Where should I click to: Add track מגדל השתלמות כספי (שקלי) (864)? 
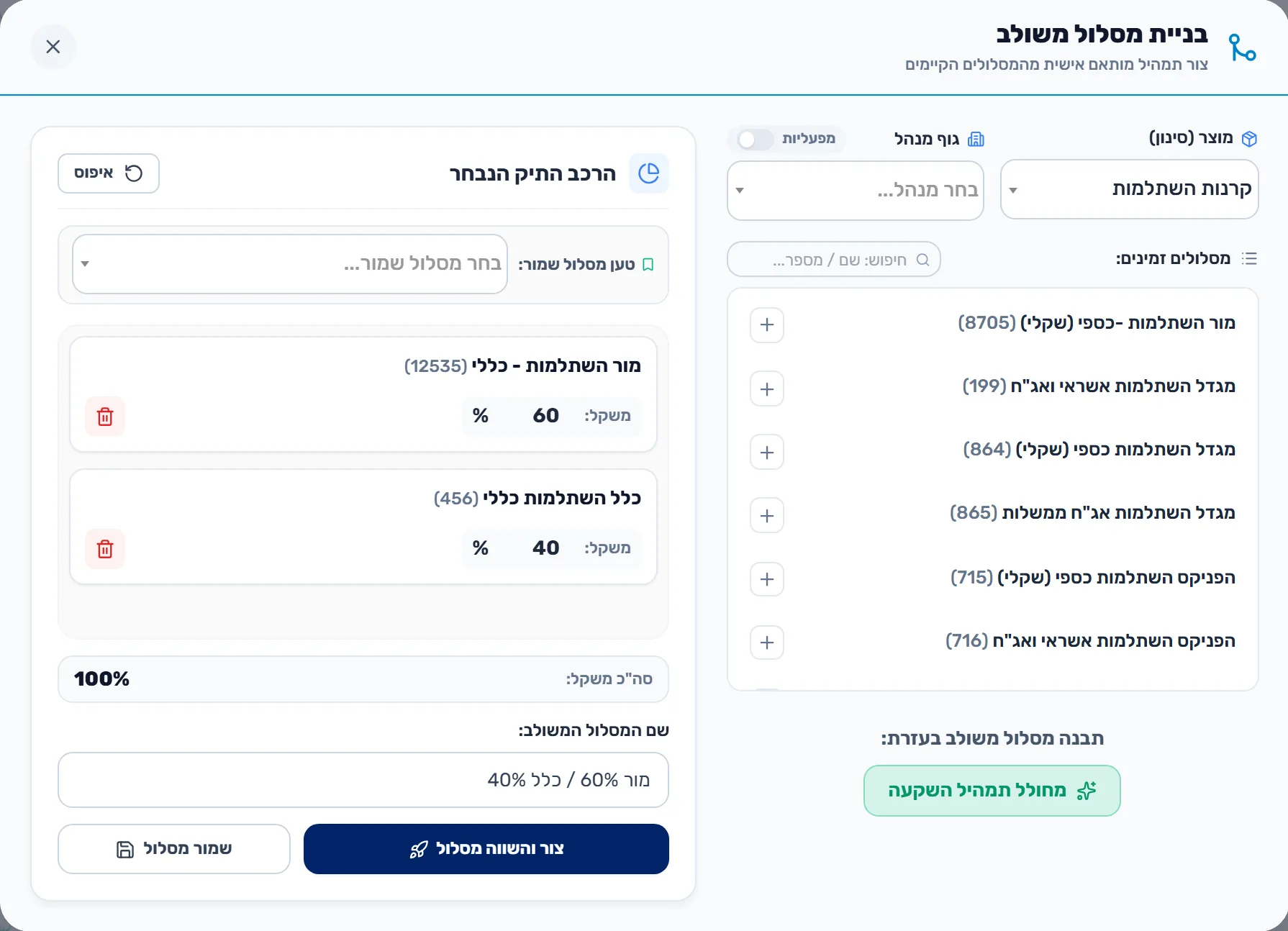pos(767,453)
